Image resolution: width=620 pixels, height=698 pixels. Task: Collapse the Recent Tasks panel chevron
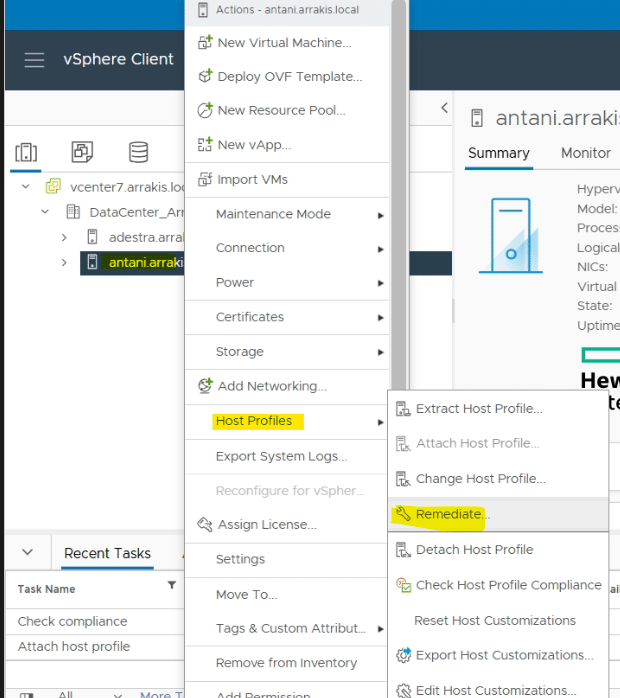click(28, 552)
